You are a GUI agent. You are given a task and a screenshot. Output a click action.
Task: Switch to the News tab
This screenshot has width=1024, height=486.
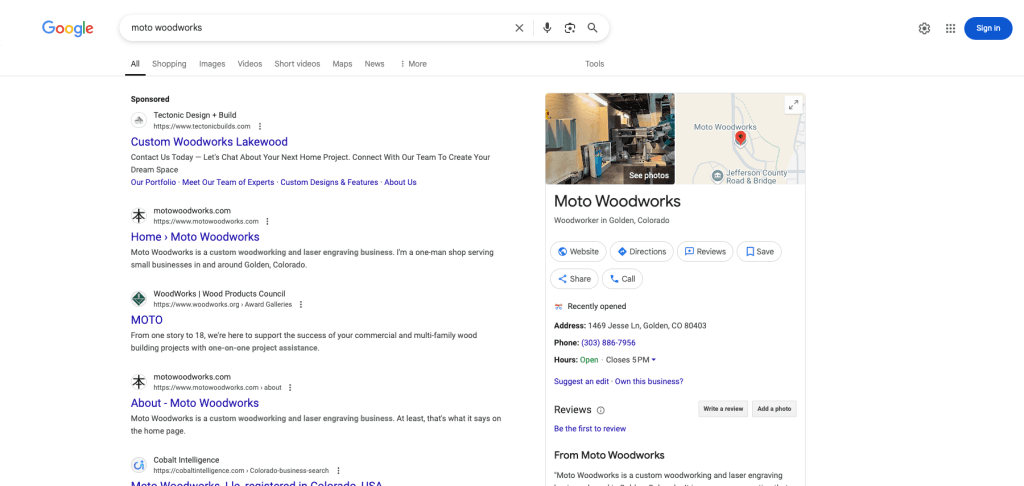pos(375,64)
